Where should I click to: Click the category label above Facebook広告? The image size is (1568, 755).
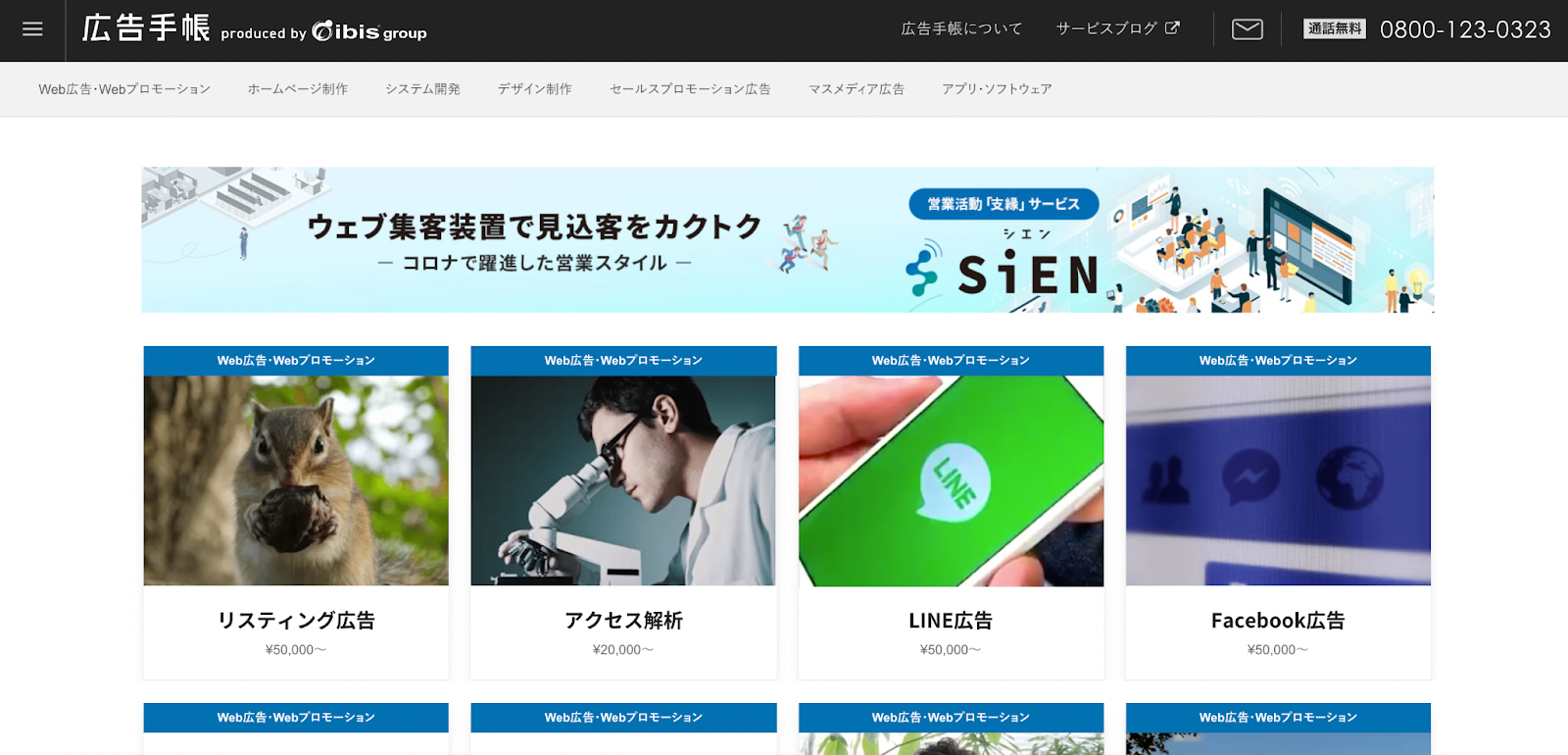click(1278, 361)
